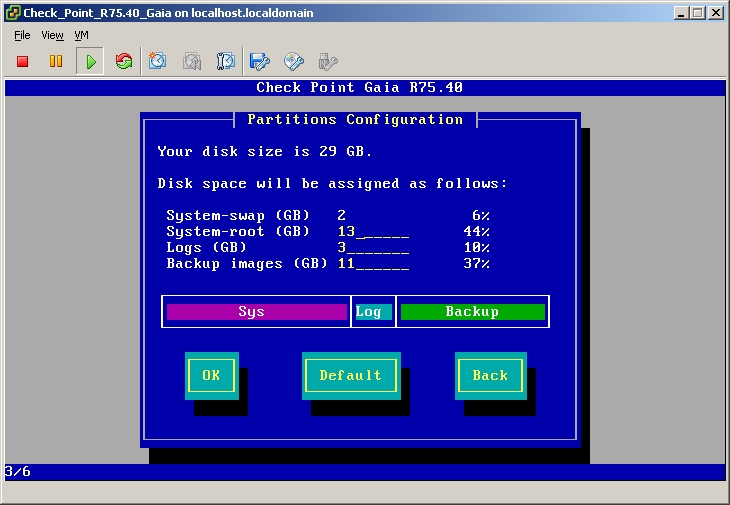This screenshot has height=505, width=730.
Task: Click the System-swap (GB) value 2
Action: pos(342,215)
